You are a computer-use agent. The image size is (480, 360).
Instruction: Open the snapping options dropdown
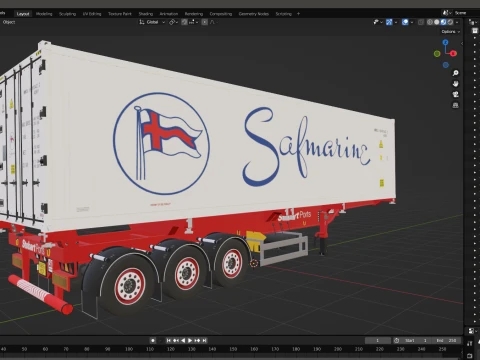(194, 22)
